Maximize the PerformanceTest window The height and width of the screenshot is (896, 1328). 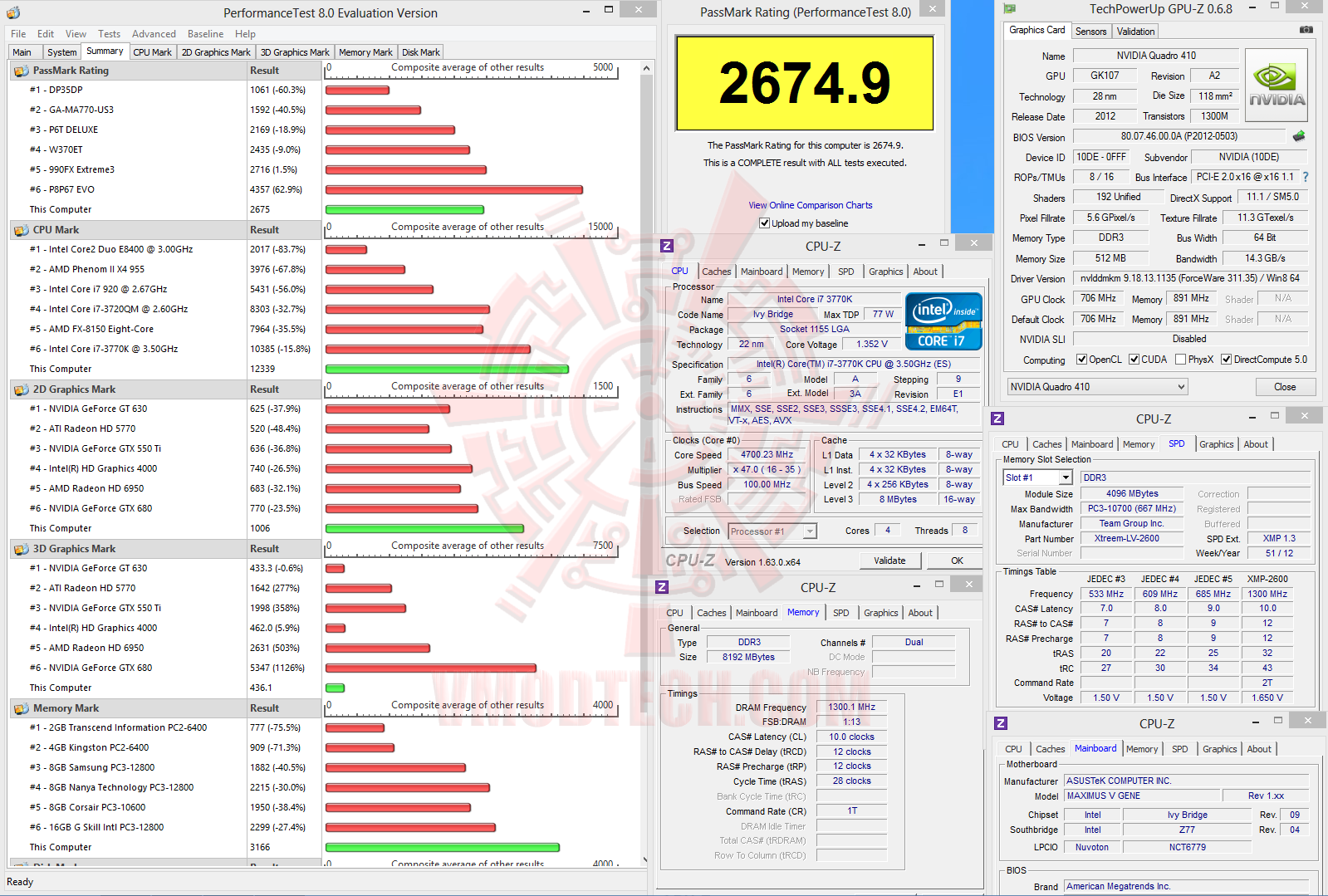(x=609, y=10)
